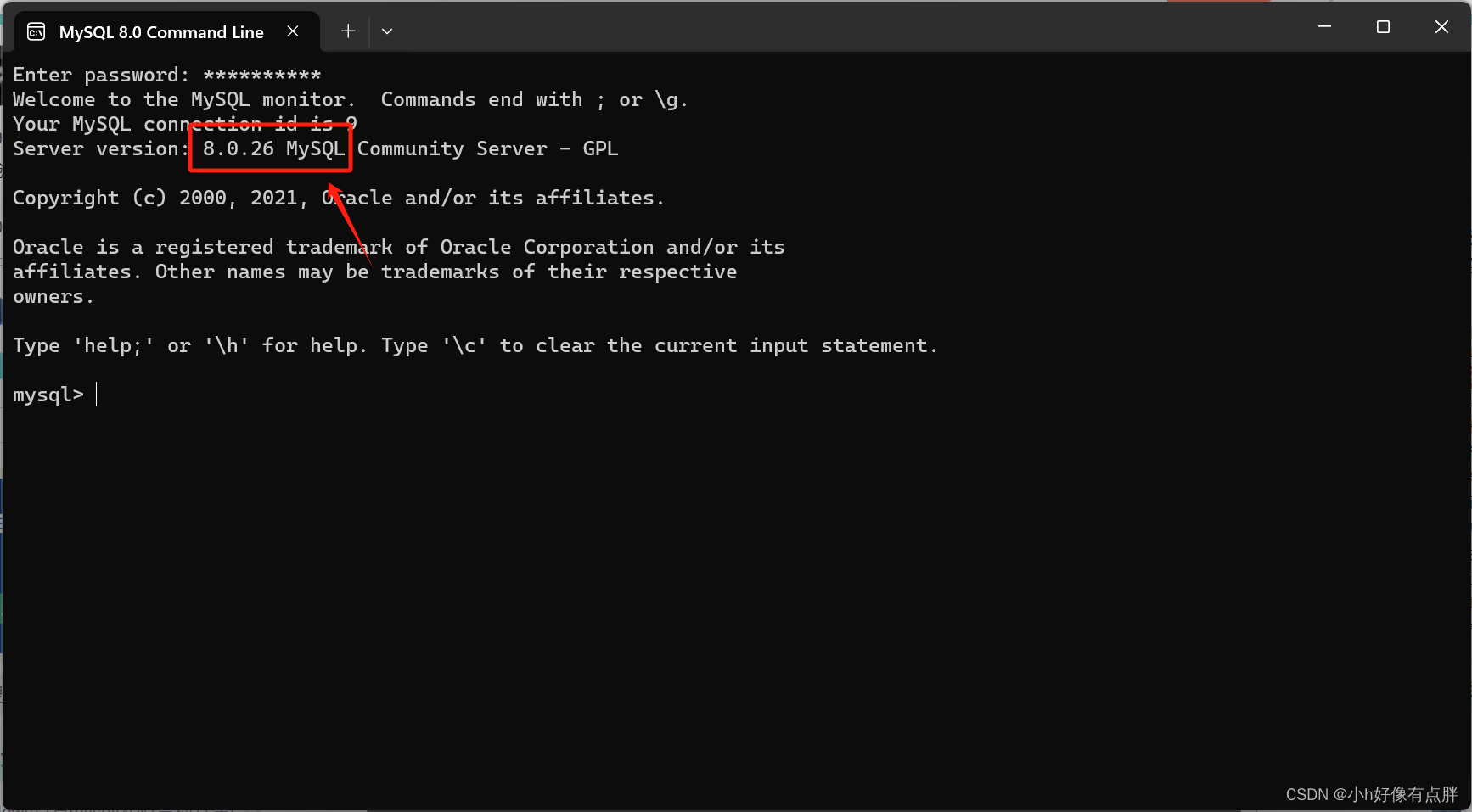1472x812 pixels.
Task: Click at the mysql> prompt cursor
Action: [x=97, y=395]
